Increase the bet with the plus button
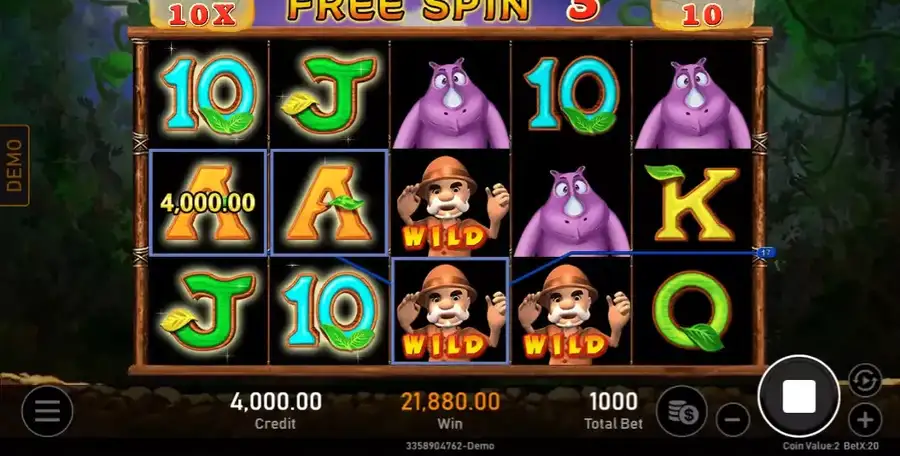 point(865,420)
